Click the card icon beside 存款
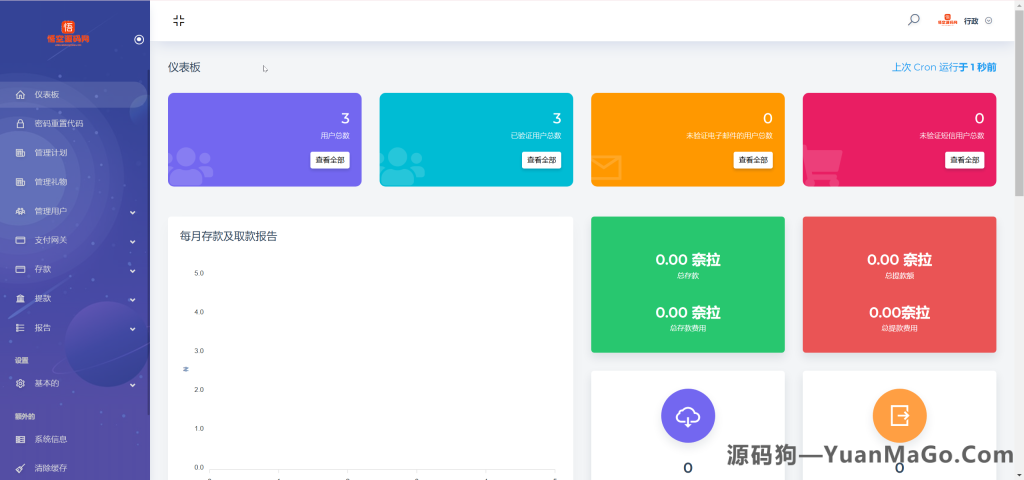This screenshot has width=1024, height=480. [x=20, y=269]
